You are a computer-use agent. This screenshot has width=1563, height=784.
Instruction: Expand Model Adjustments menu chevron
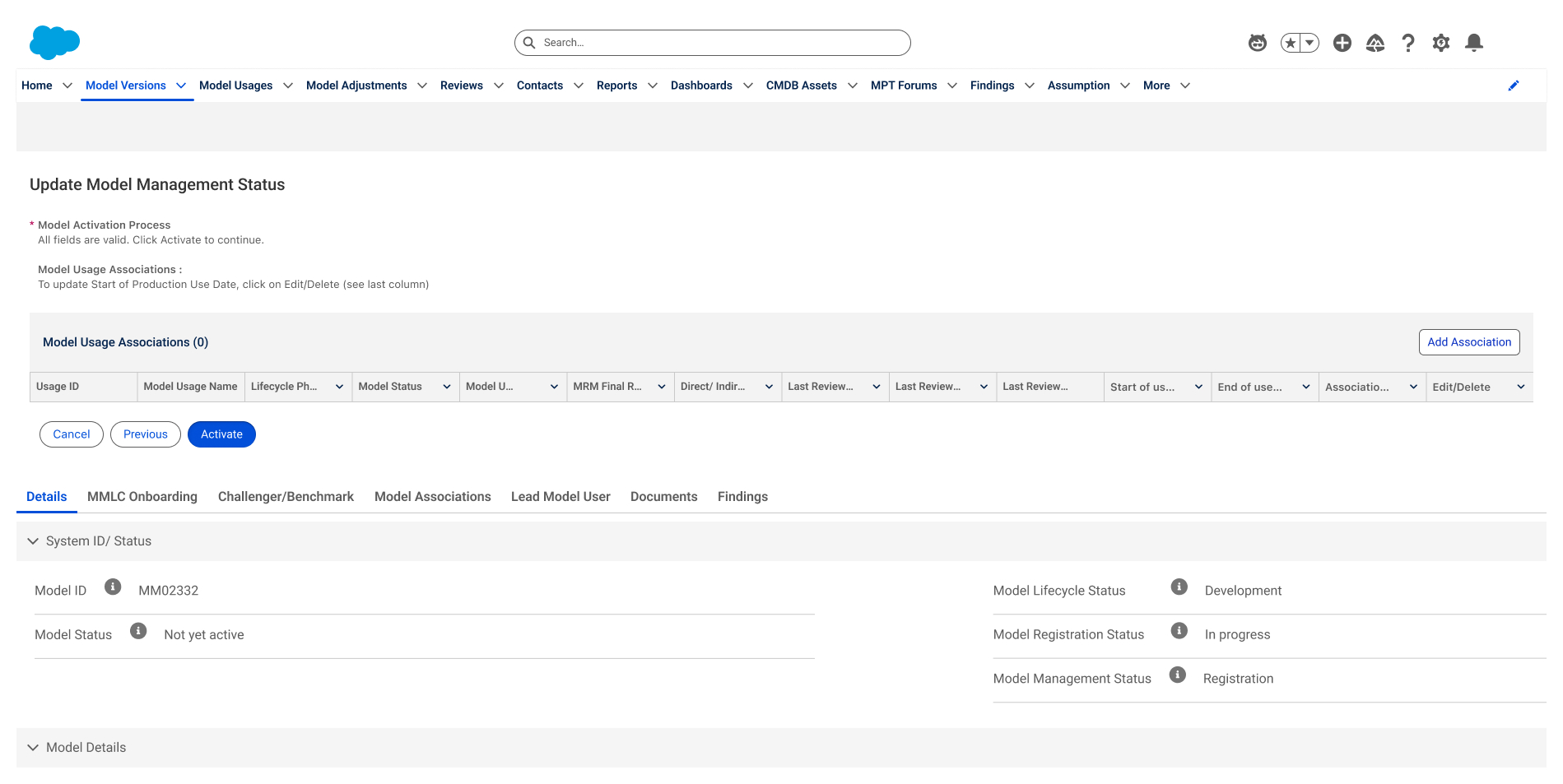point(422,86)
